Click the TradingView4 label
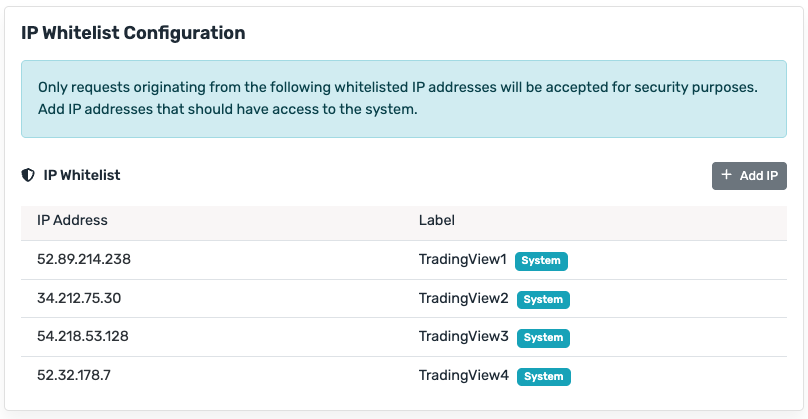Screen dimensions: 808x419 (x=464, y=376)
